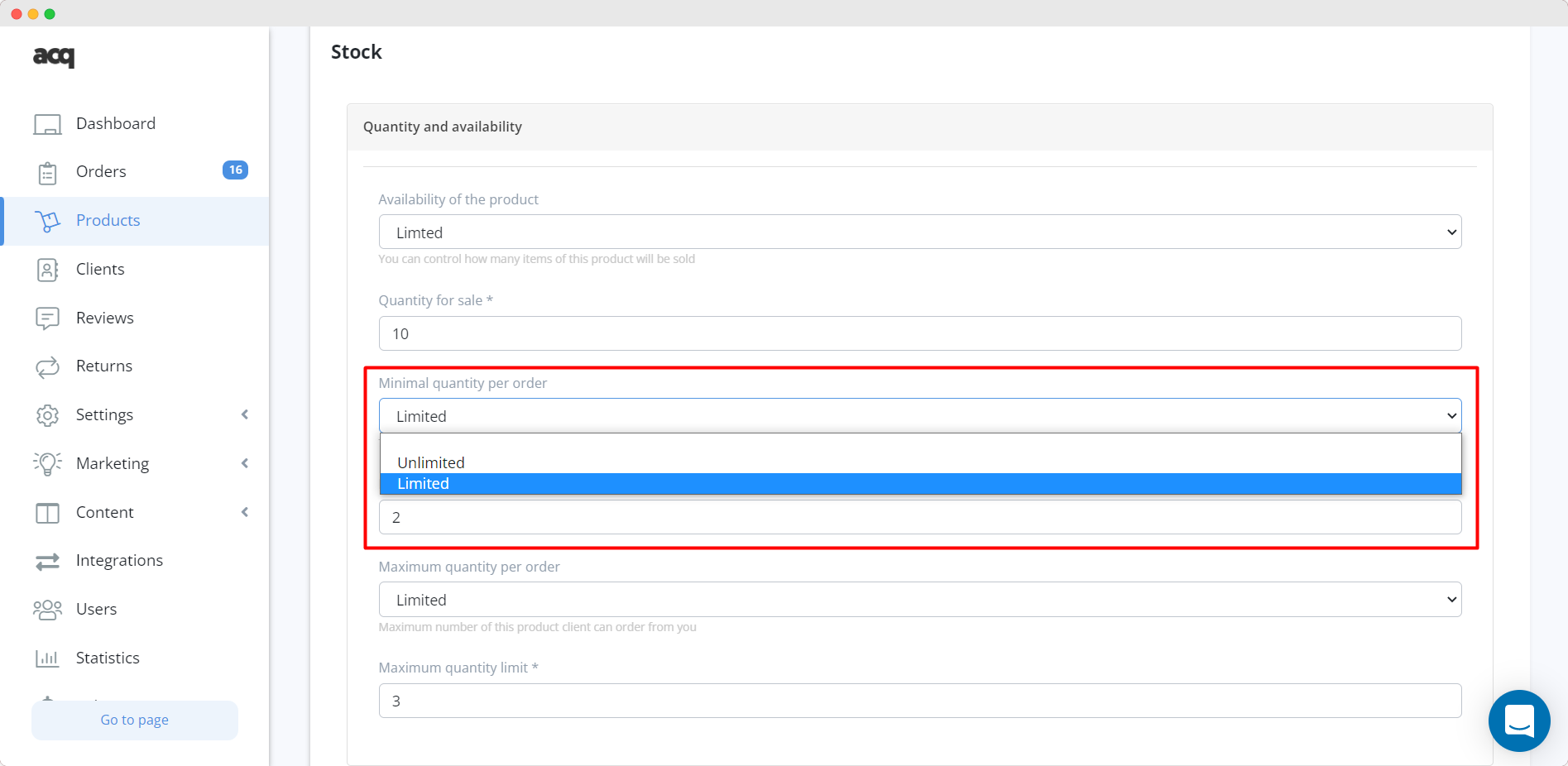Click the Stock heading

coord(357,52)
